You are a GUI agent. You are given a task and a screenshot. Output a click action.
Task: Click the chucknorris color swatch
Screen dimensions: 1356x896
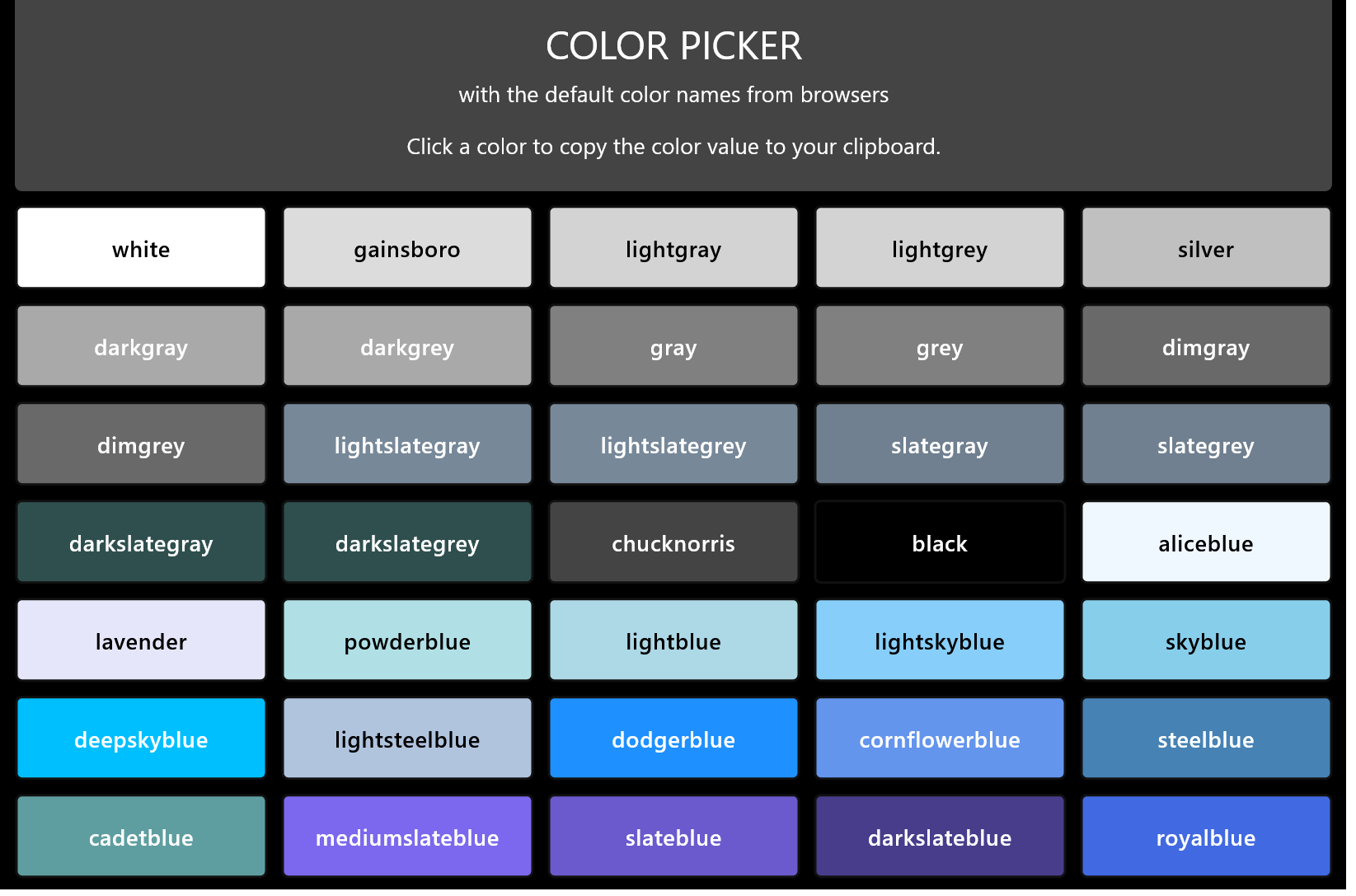coord(673,542)
